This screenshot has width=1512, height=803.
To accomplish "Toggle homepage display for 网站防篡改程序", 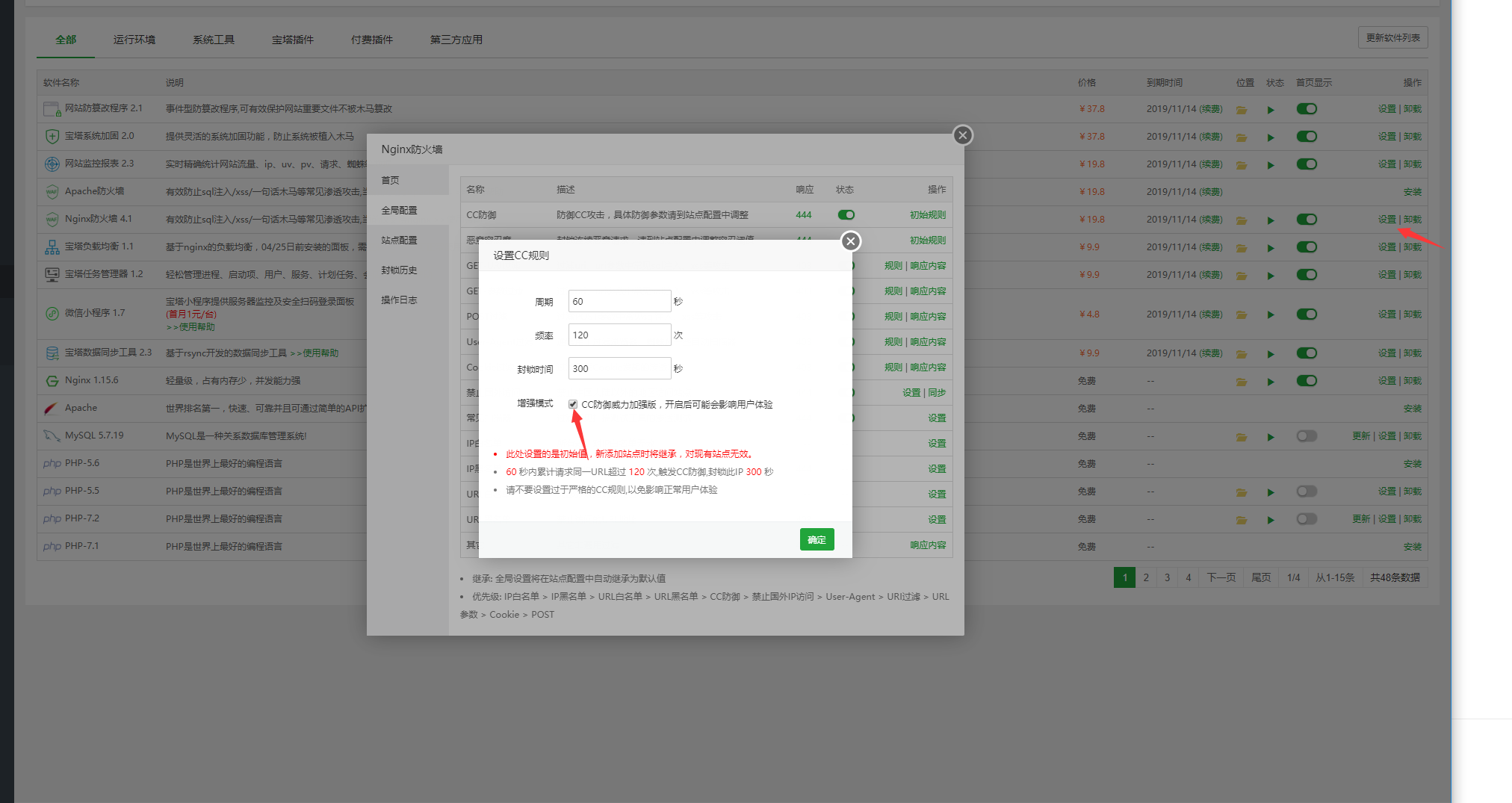I will [x=1307, y=109].
